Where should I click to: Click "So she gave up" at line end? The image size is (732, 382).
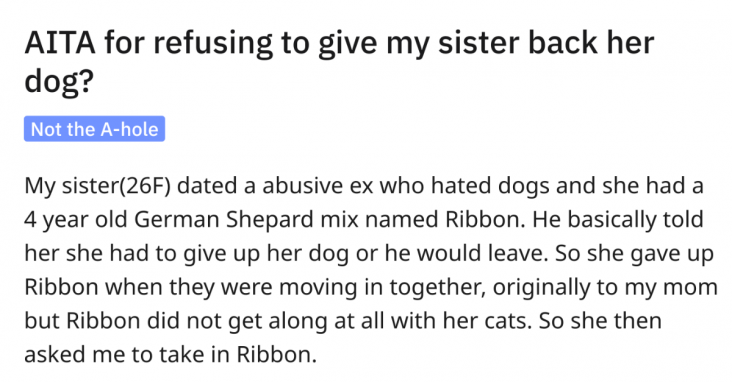coord(634,254)
